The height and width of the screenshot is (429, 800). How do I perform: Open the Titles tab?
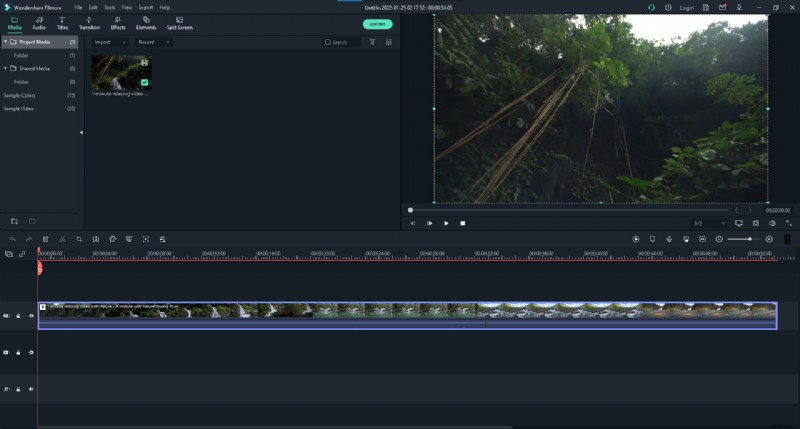[x=62, y=22]
